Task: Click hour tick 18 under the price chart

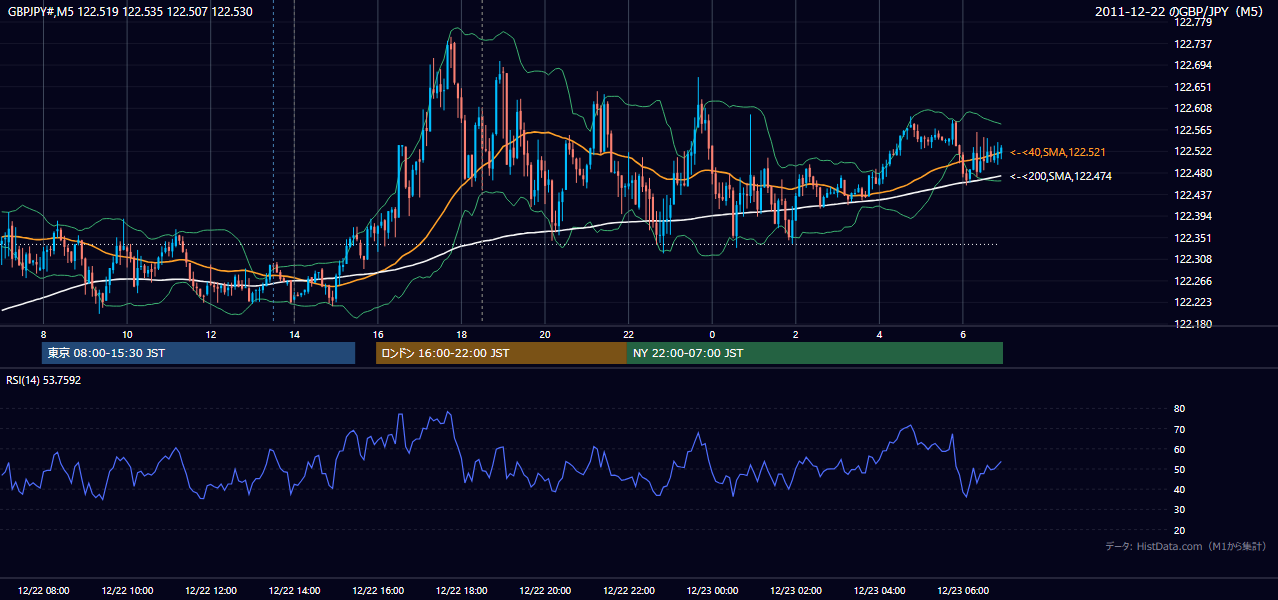Action: point(461,334)
